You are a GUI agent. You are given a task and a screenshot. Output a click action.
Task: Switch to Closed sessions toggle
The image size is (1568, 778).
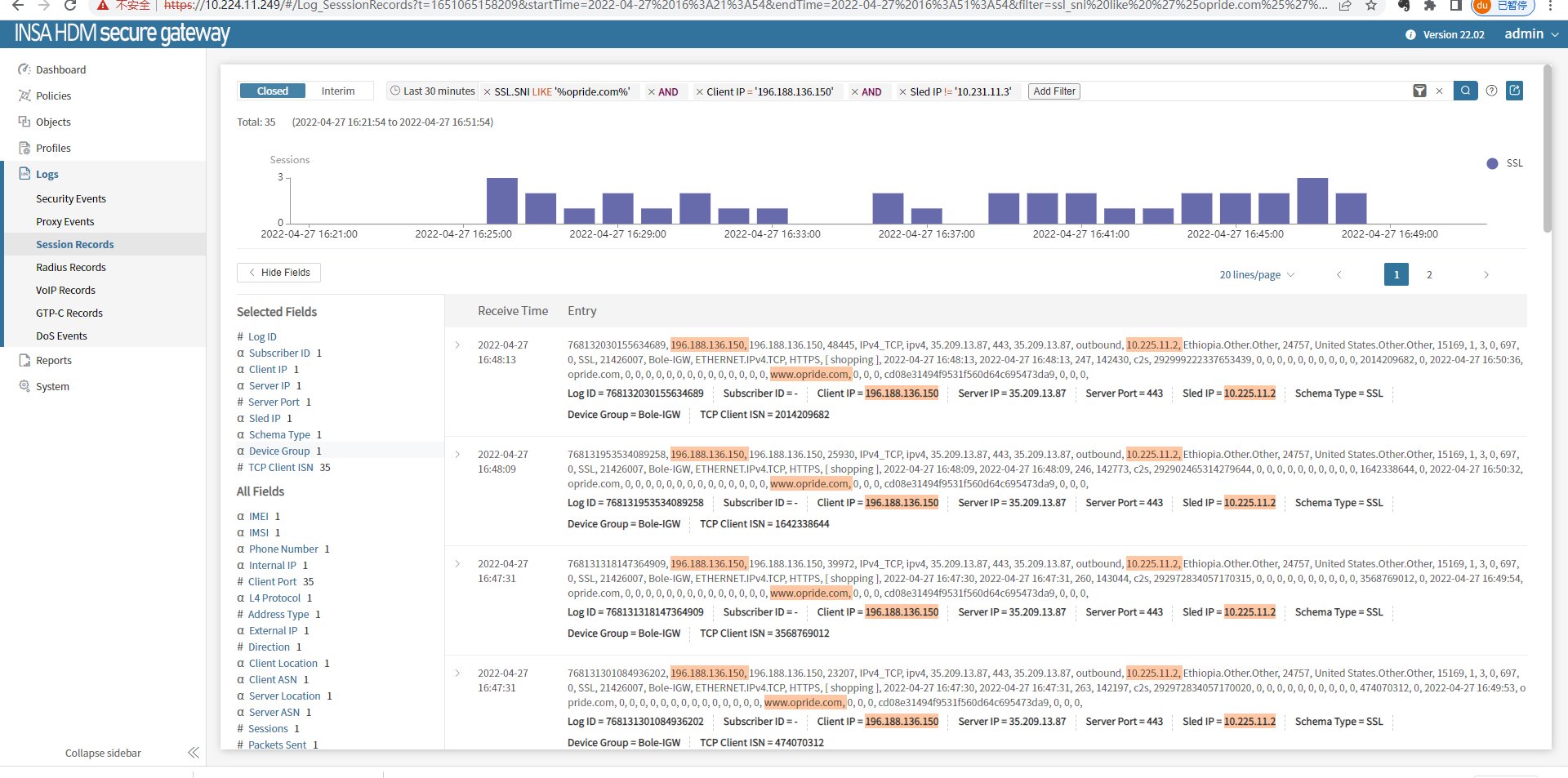(x=272, y=91)
